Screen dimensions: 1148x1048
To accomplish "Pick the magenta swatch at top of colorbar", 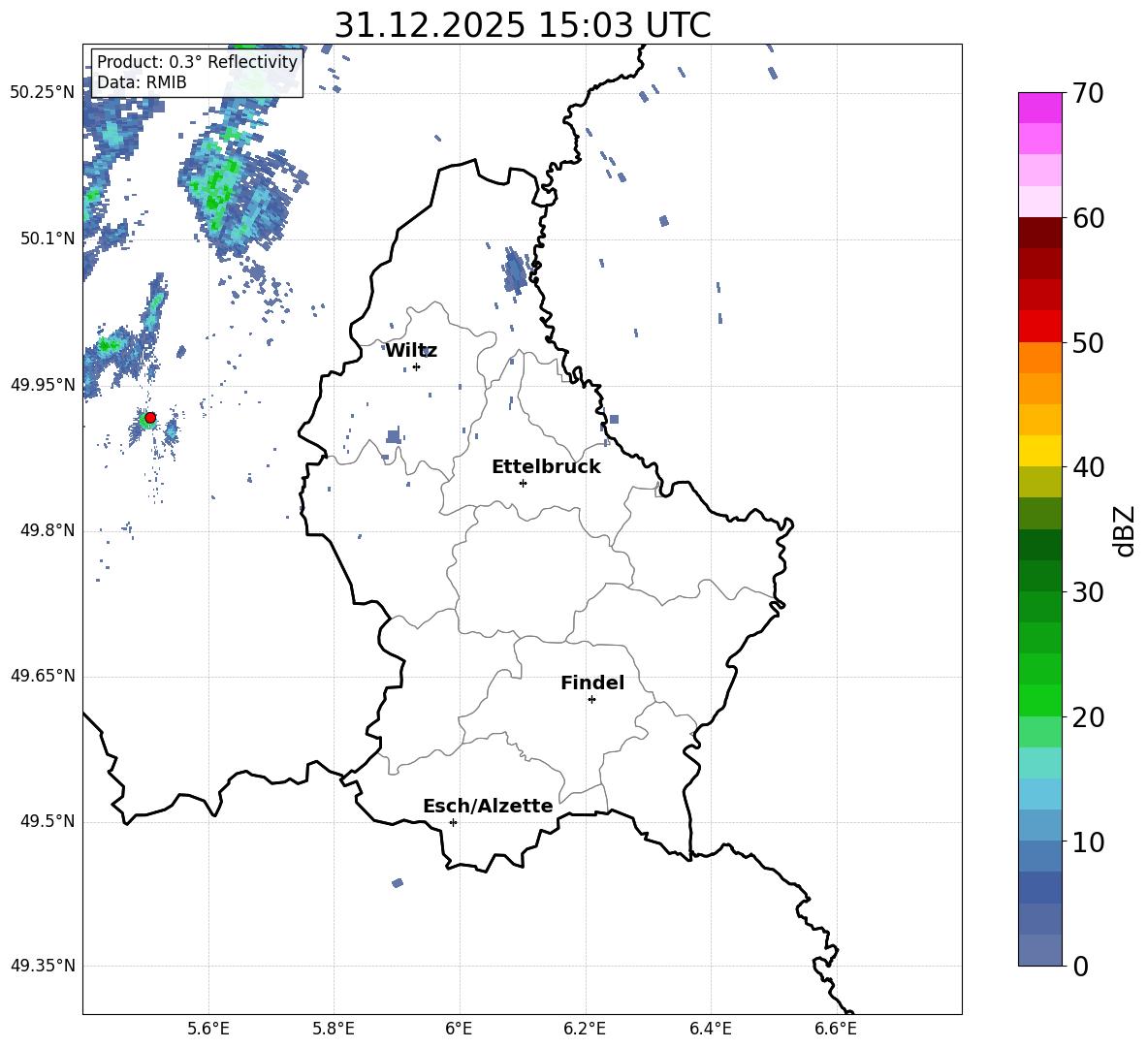I will pyautogui.click(x=1039, y=108).
